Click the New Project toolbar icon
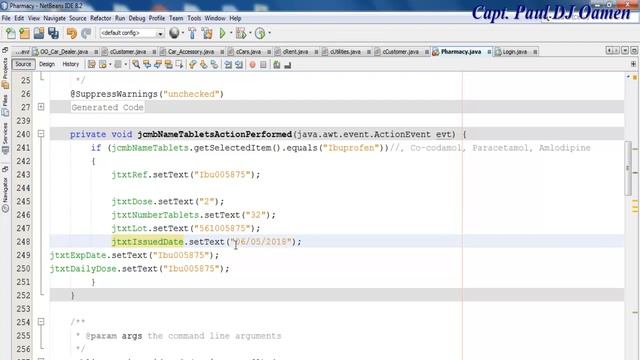 coord(24,33)
